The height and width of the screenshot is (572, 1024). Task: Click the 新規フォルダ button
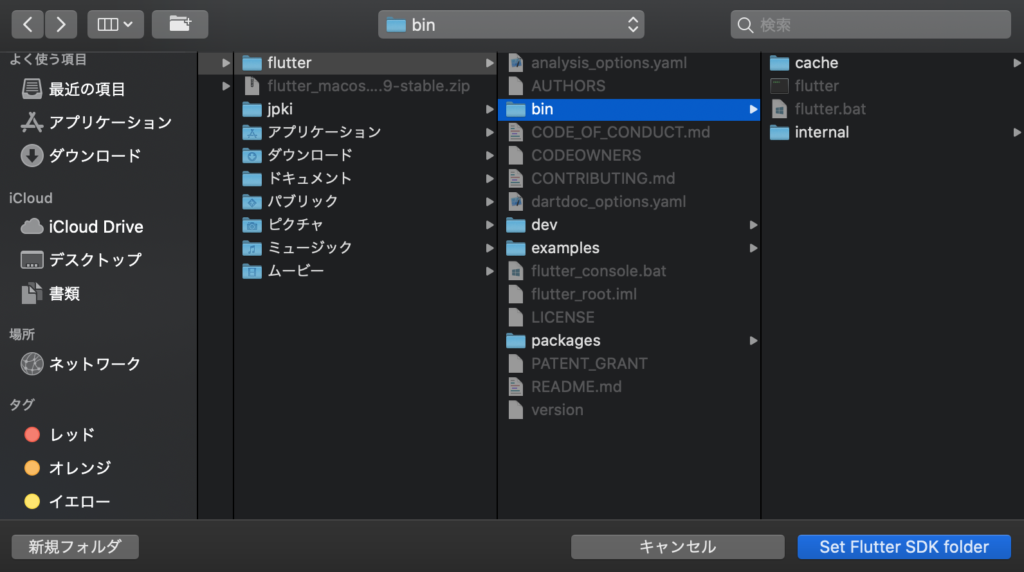tap(75, 547)
